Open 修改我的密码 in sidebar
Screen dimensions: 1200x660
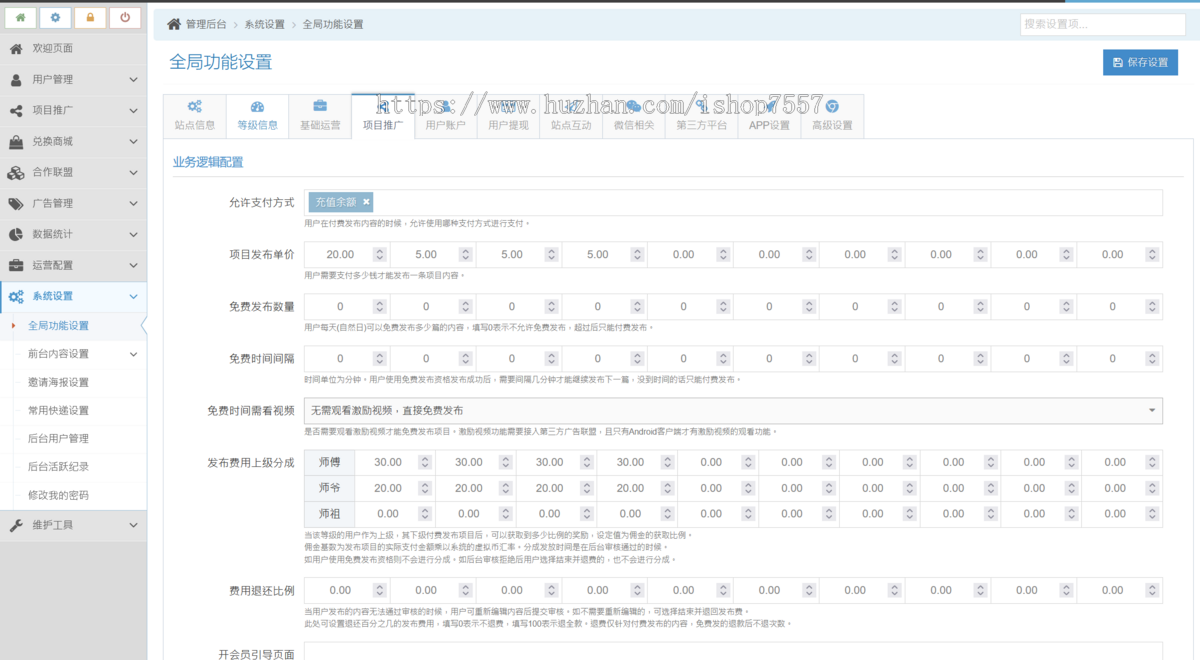coord(58,495)
